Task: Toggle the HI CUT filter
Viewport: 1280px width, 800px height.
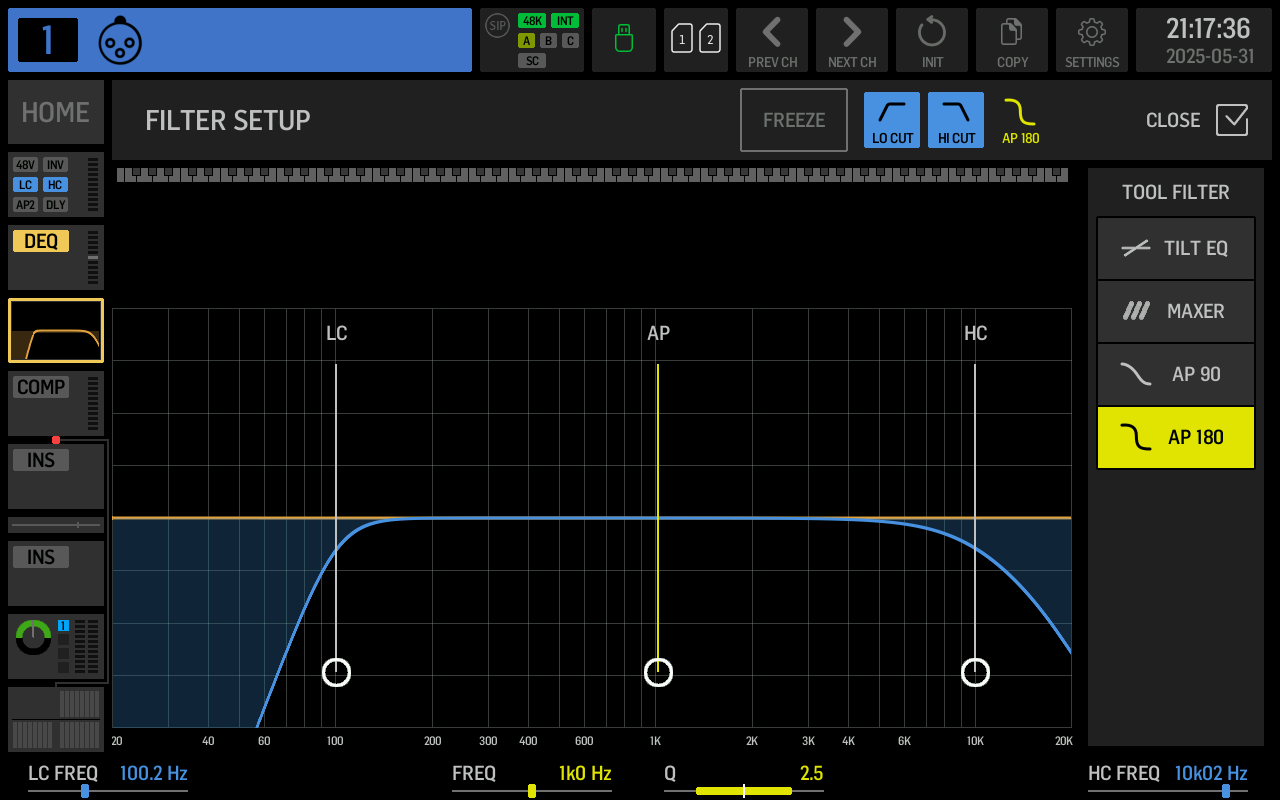Action: pos(956,120)
